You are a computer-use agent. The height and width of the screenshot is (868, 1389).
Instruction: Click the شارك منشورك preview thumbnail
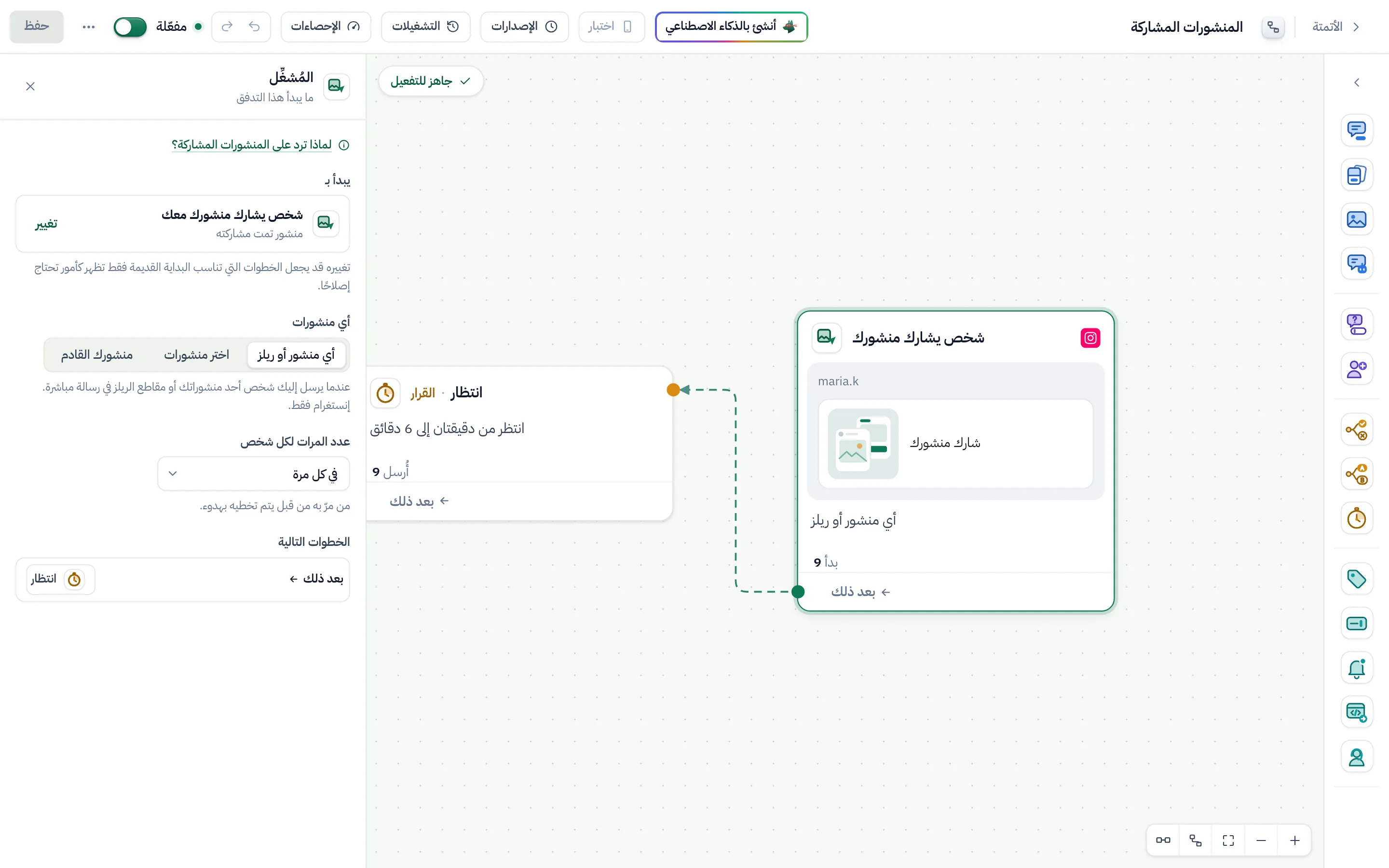point(863,444)
